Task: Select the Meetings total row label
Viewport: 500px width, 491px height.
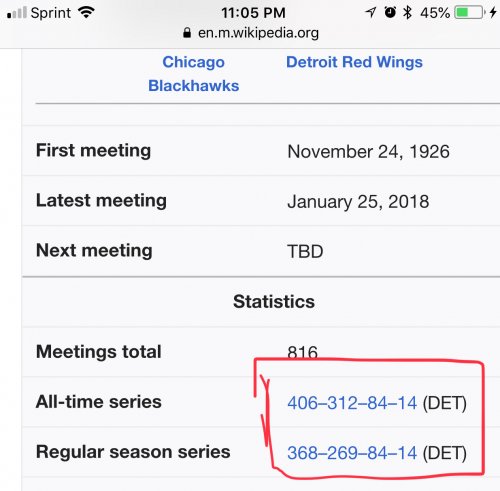Action: tap(99, 352)
